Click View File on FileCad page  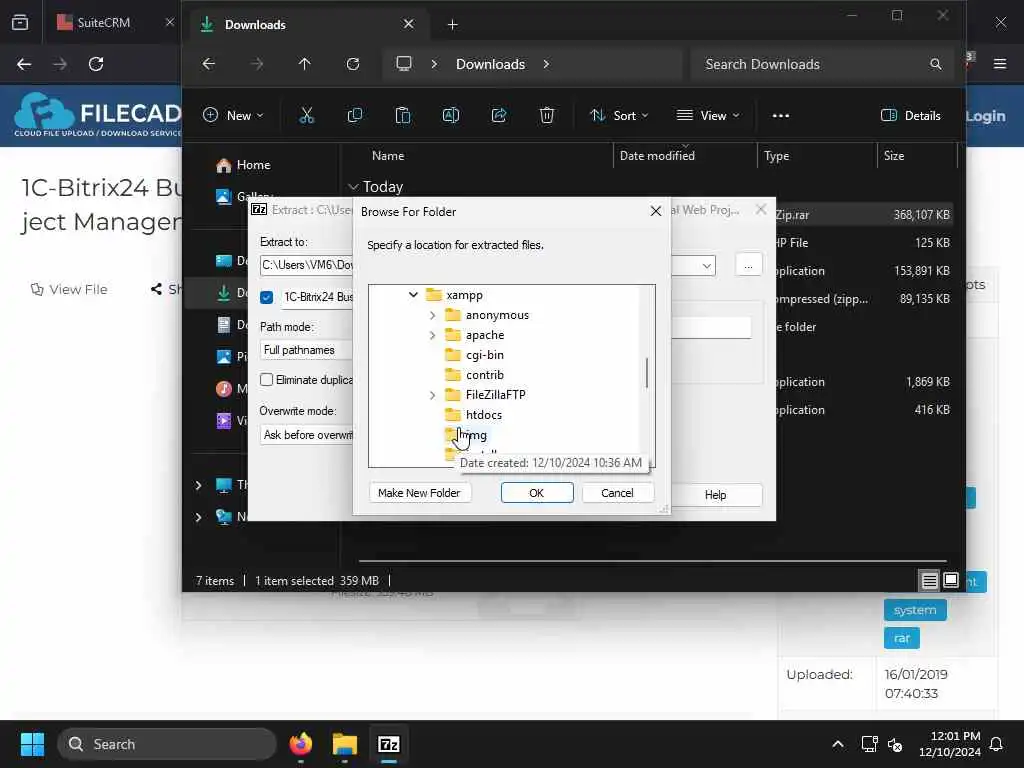69,289
